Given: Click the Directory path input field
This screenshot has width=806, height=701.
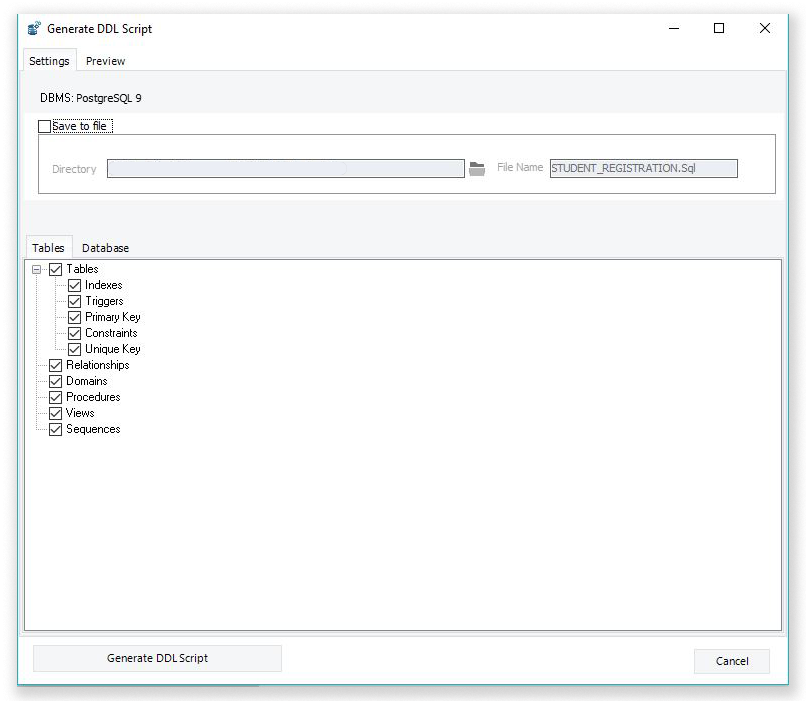Looking at the screenshot, I should click(286, 169).
